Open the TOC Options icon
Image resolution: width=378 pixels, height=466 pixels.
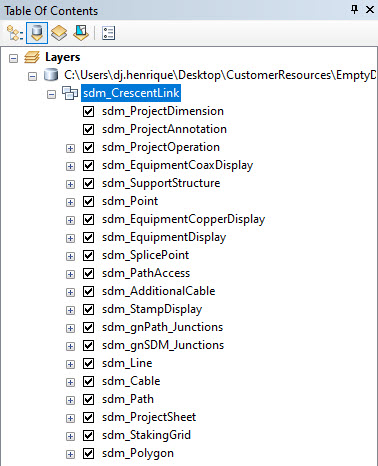109,33
